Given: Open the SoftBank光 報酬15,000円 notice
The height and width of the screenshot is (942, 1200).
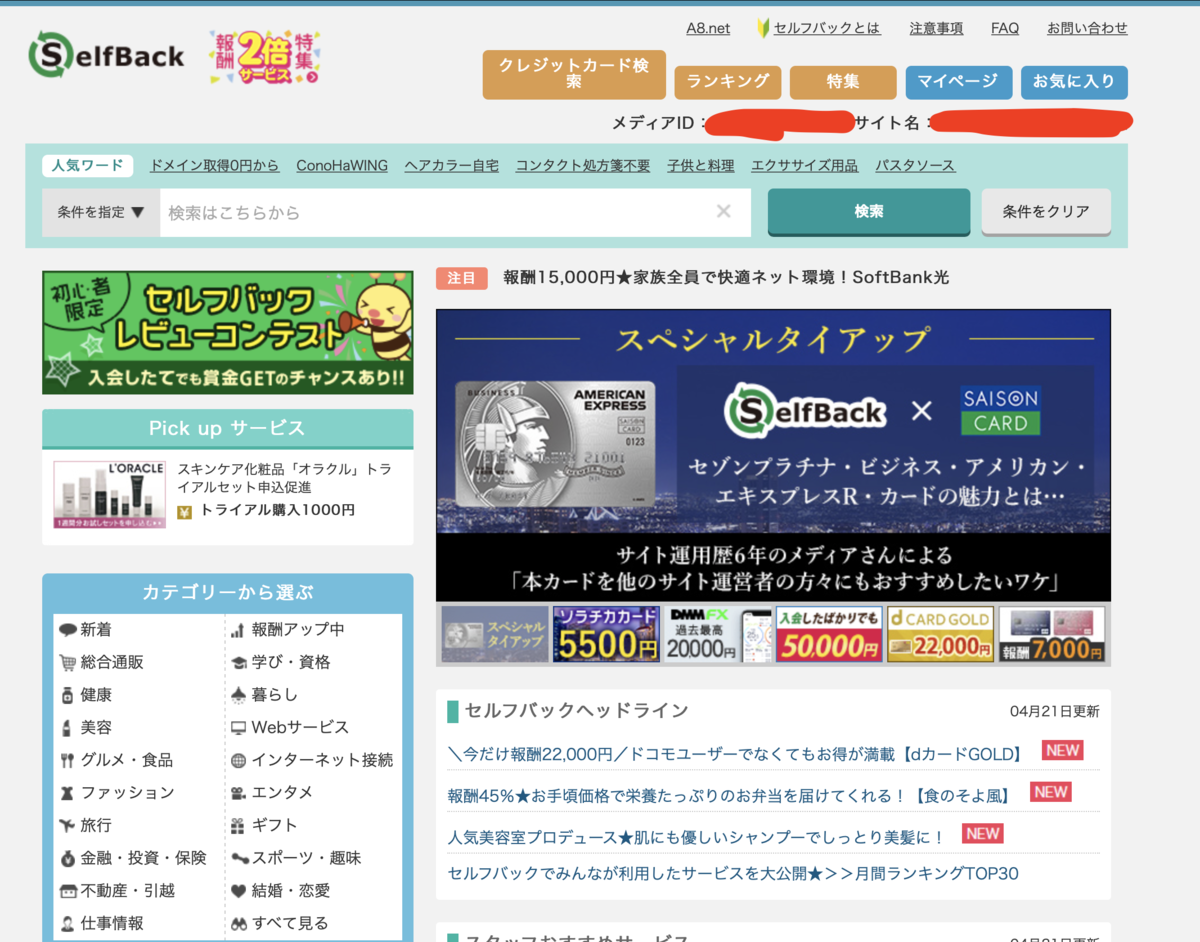Looking at the screenshot, I should click(726, 277).
